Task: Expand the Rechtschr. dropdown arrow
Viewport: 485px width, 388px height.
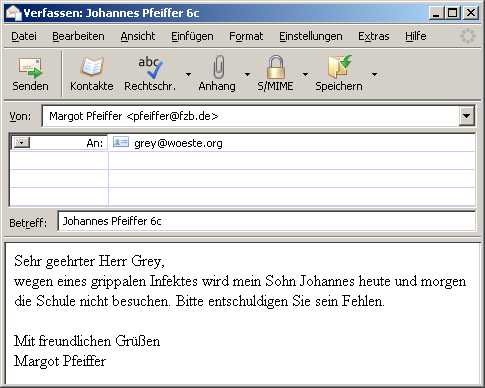Action: pos(188,74)
